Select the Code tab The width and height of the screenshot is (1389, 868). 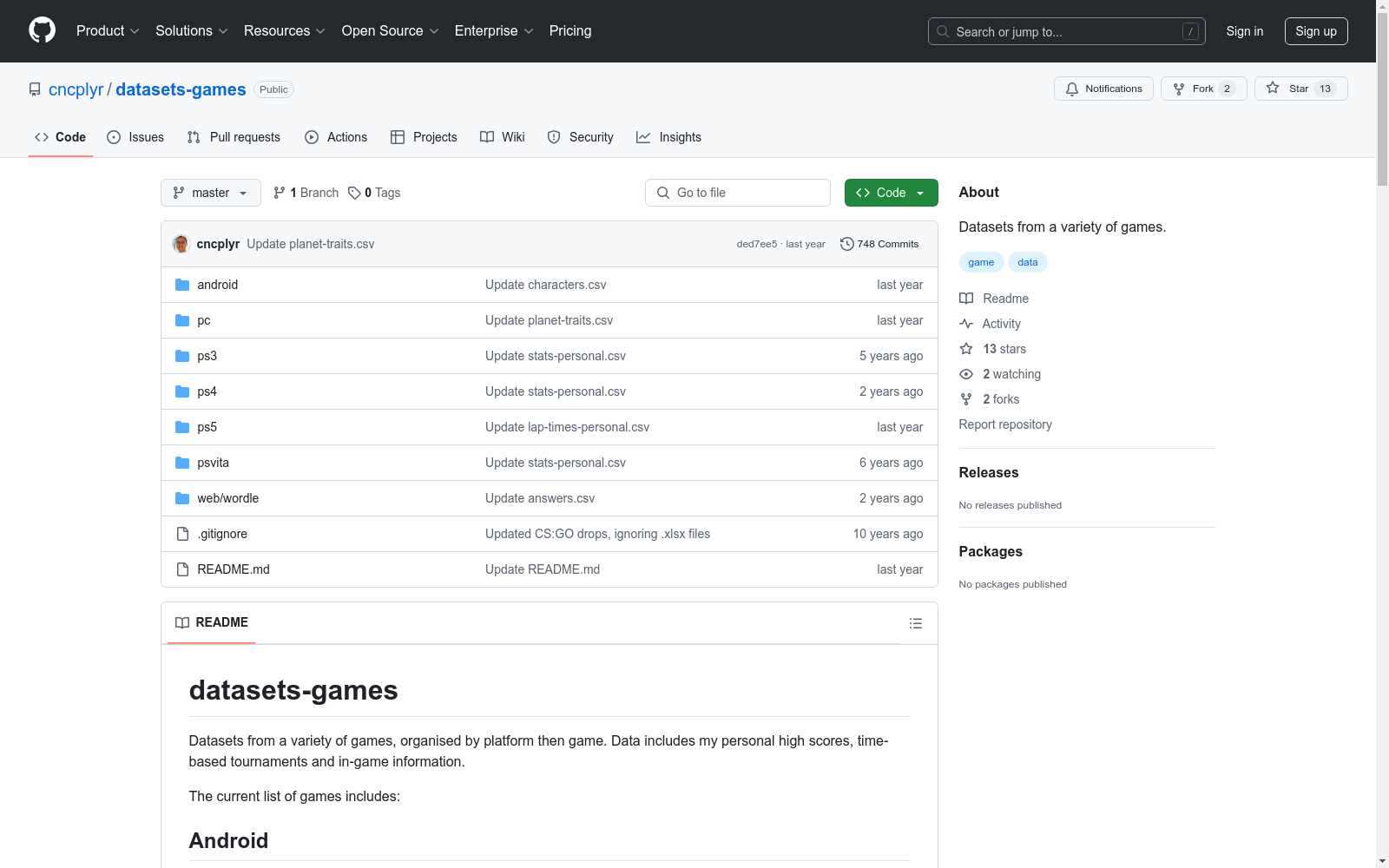[x=61, y=137]
